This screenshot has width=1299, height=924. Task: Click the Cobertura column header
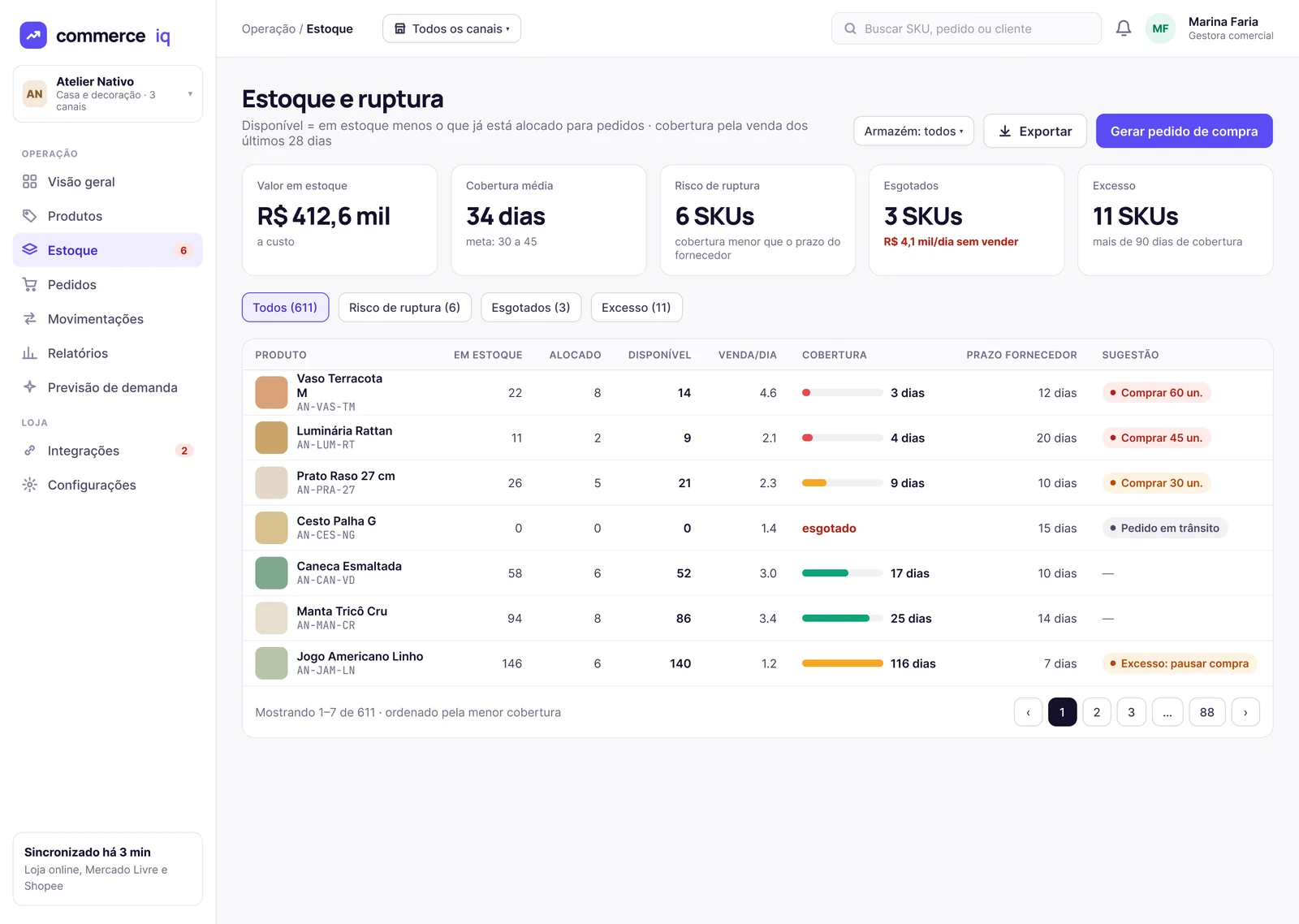click(x=834, y=355)
